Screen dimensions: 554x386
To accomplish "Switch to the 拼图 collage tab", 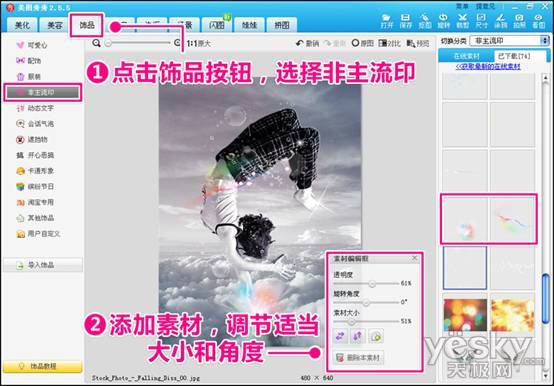I will click(282, 25).
